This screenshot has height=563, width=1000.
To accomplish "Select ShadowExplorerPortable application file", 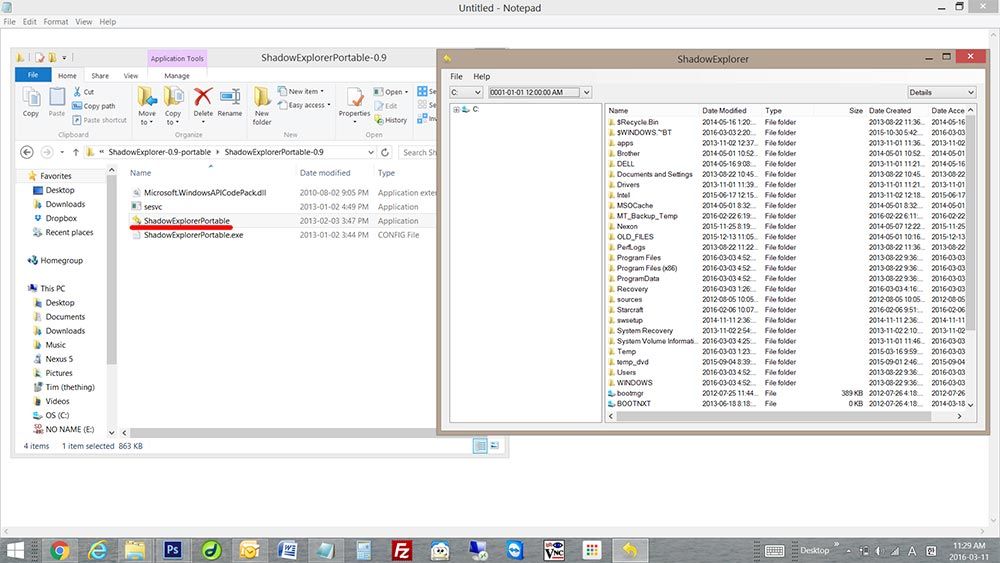I will (186, 221).
